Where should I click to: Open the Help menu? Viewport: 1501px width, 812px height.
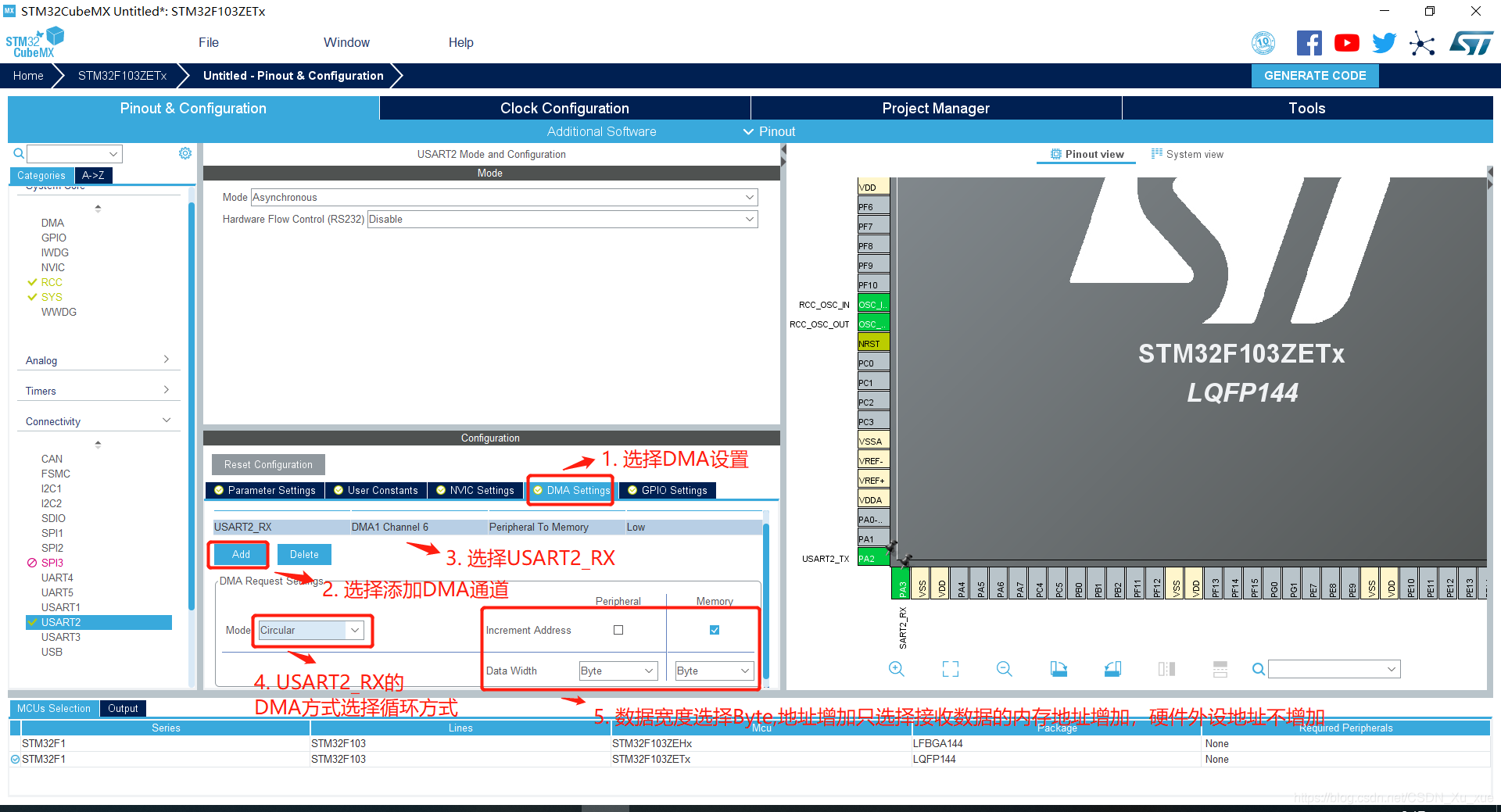(460, 42)
